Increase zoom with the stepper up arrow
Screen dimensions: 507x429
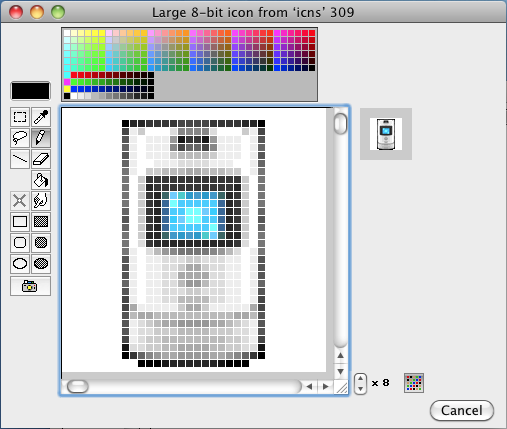(x=360, y=378)
